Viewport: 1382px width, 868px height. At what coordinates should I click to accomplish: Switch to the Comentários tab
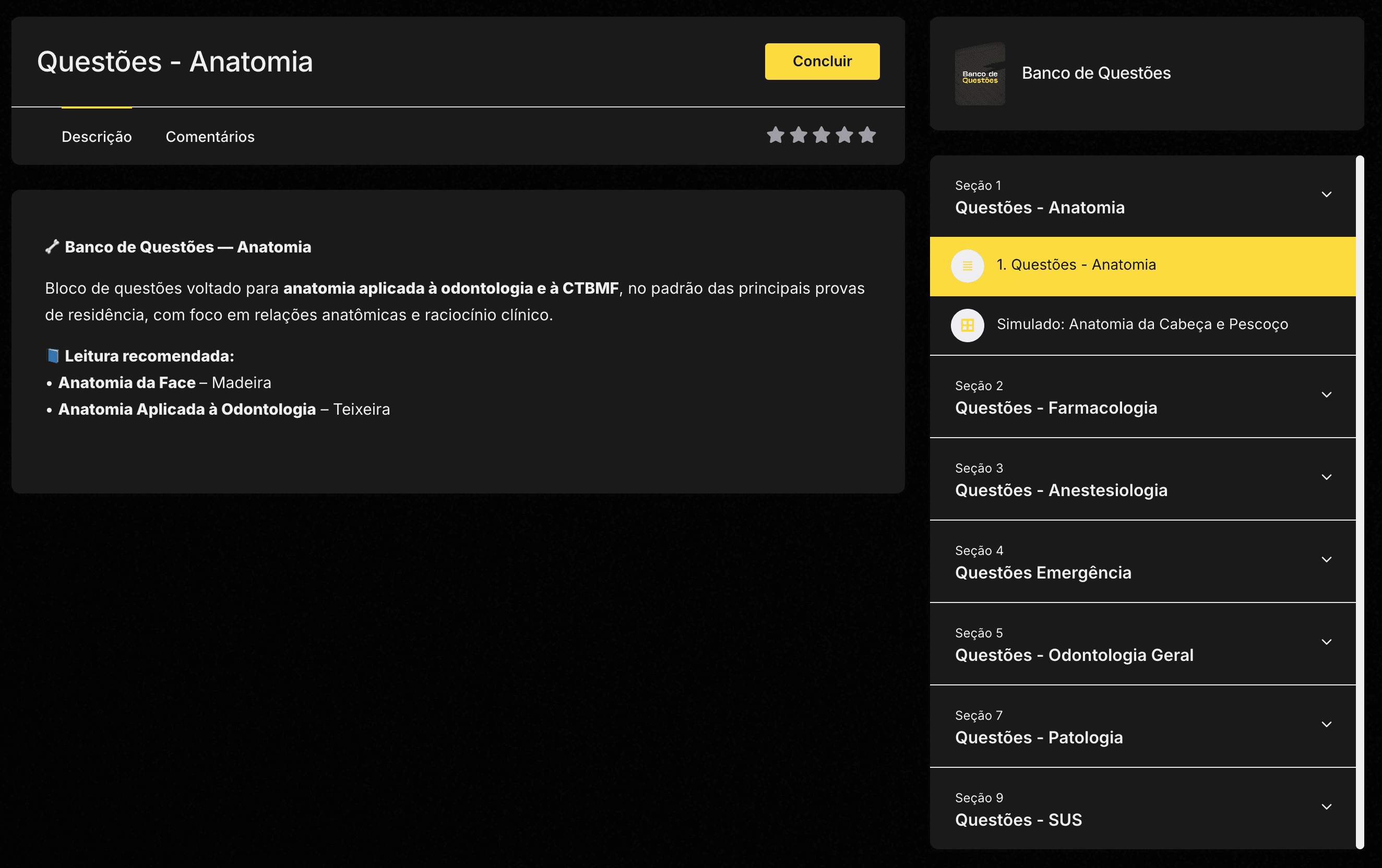[210, 137]
